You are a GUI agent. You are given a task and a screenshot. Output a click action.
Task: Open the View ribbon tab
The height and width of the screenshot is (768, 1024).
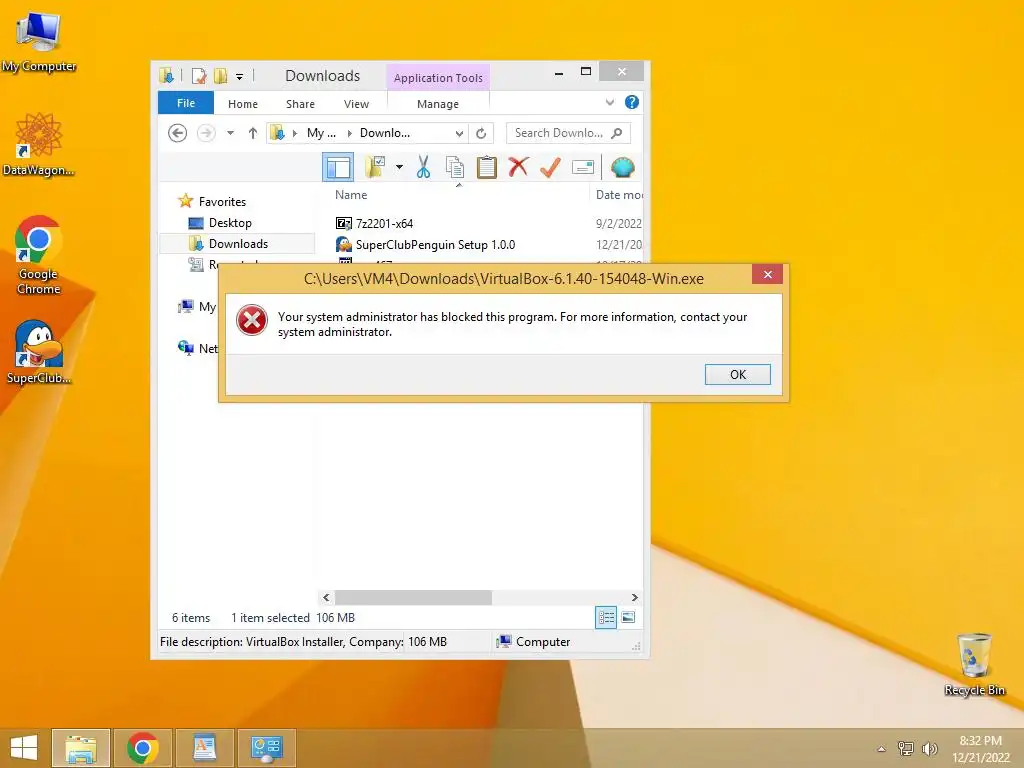357,104
